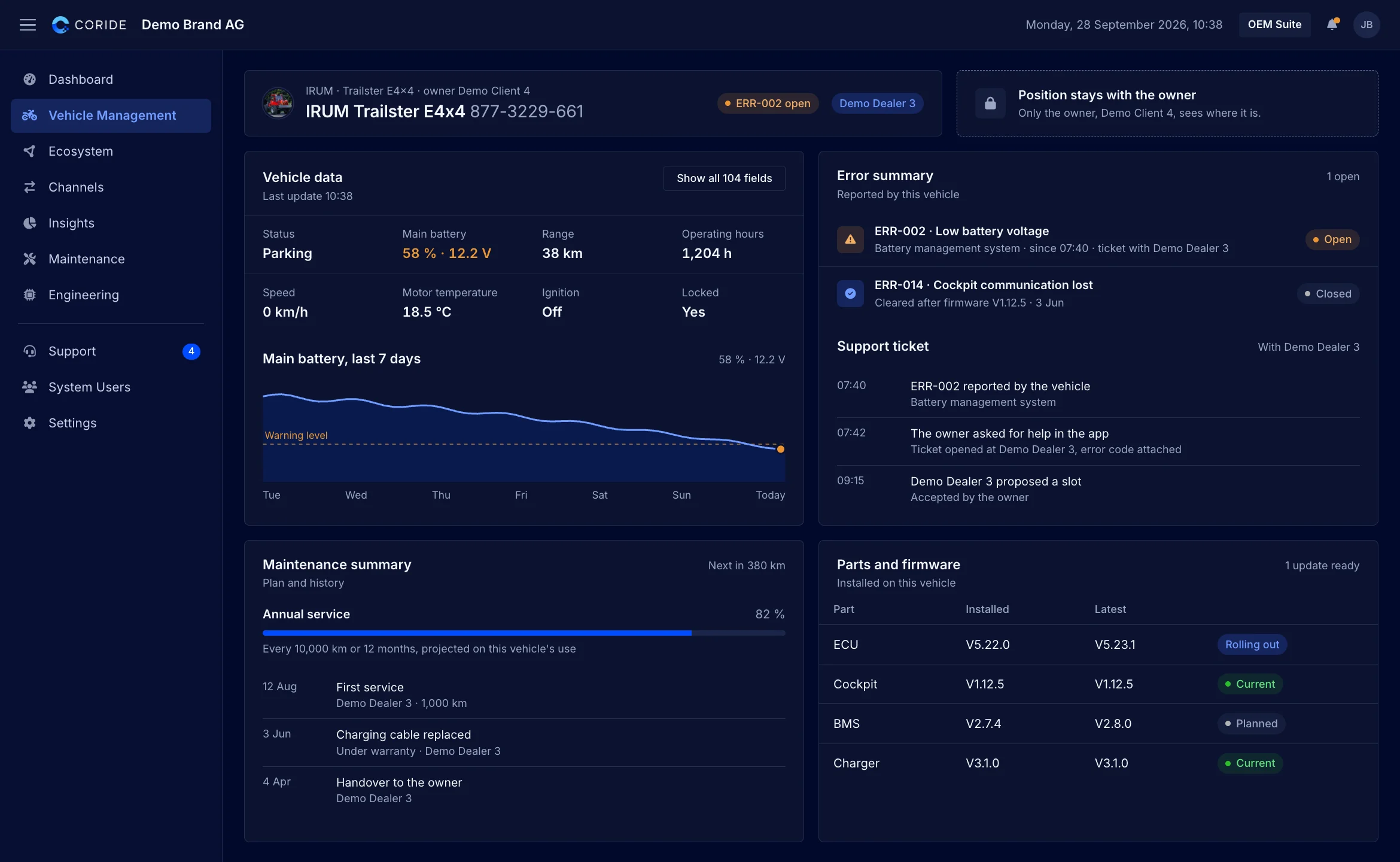Click the vehicle thumbnail image
1400x862 pixels.
(278, 103)
